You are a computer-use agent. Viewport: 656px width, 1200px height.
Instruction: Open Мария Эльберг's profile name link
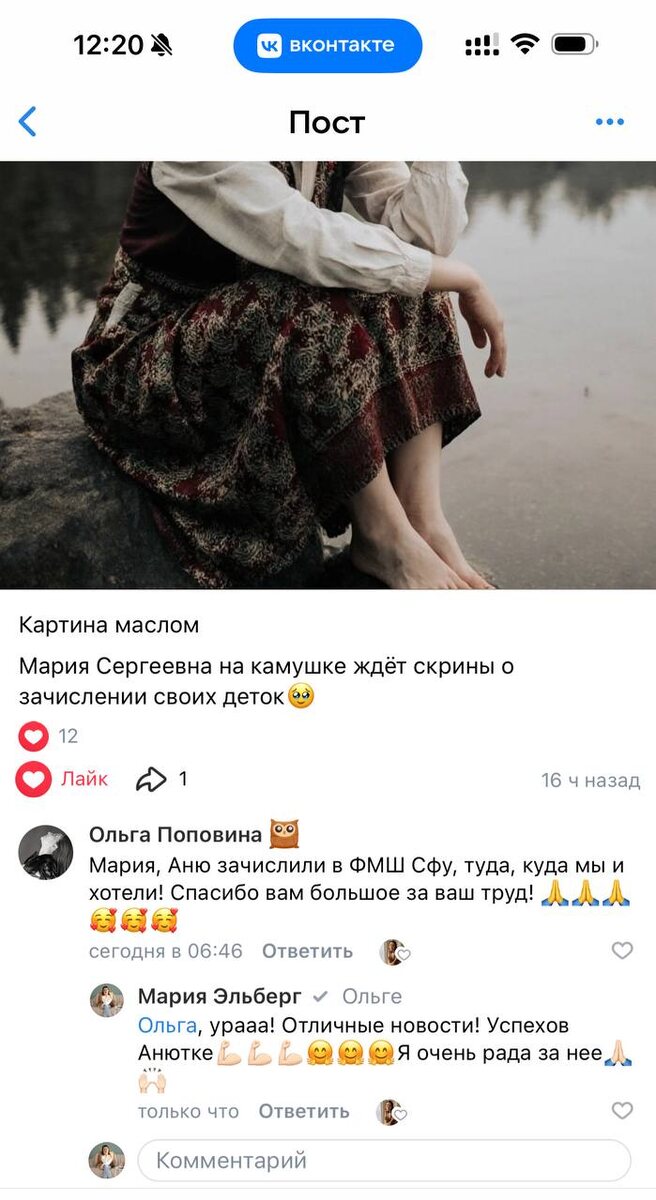pyautogui.click(x=220, y=996)
